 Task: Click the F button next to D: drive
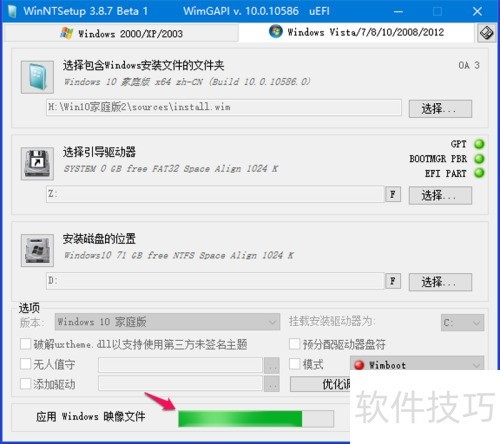pyautogui.click(x=393, y=281)
